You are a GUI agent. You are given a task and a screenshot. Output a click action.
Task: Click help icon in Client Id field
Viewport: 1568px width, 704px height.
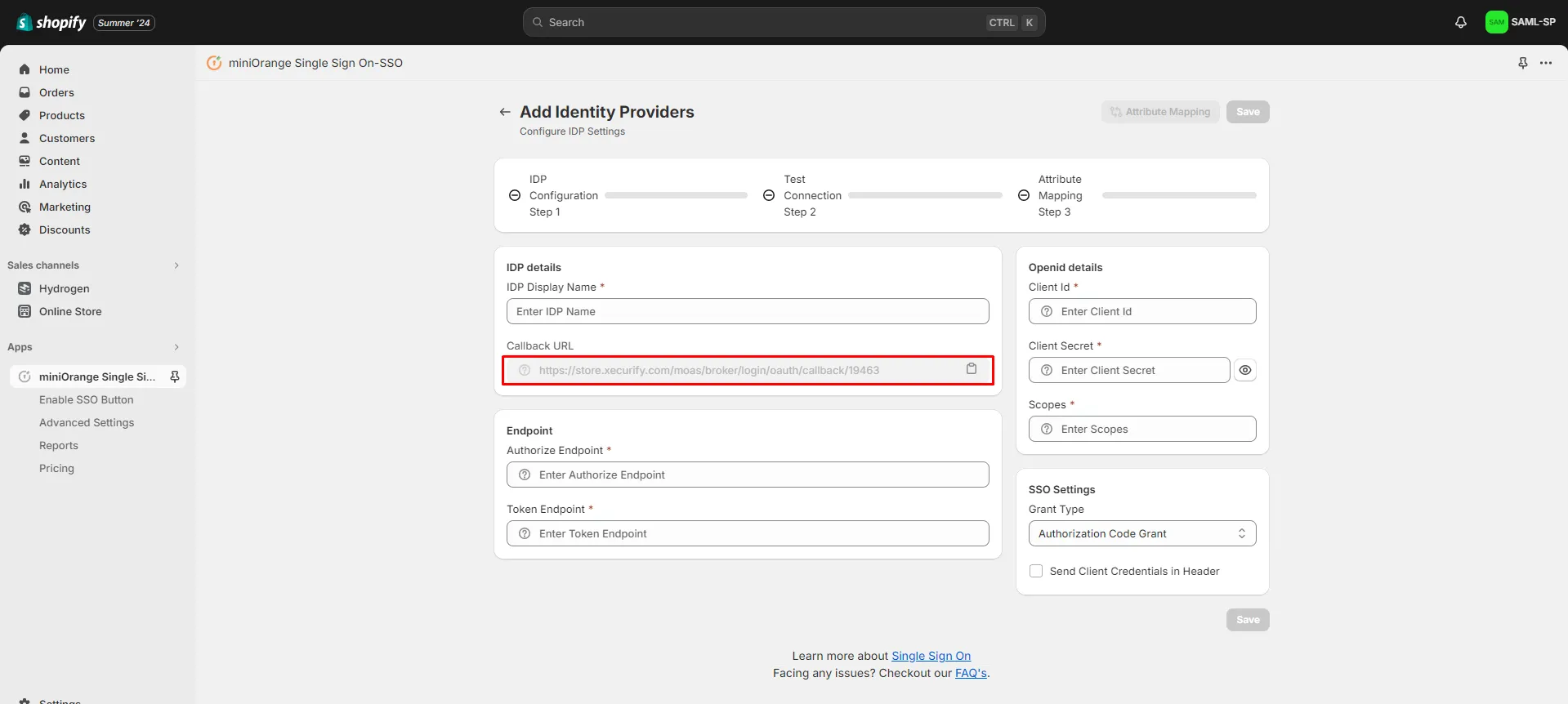click(x=1047, y=311)
